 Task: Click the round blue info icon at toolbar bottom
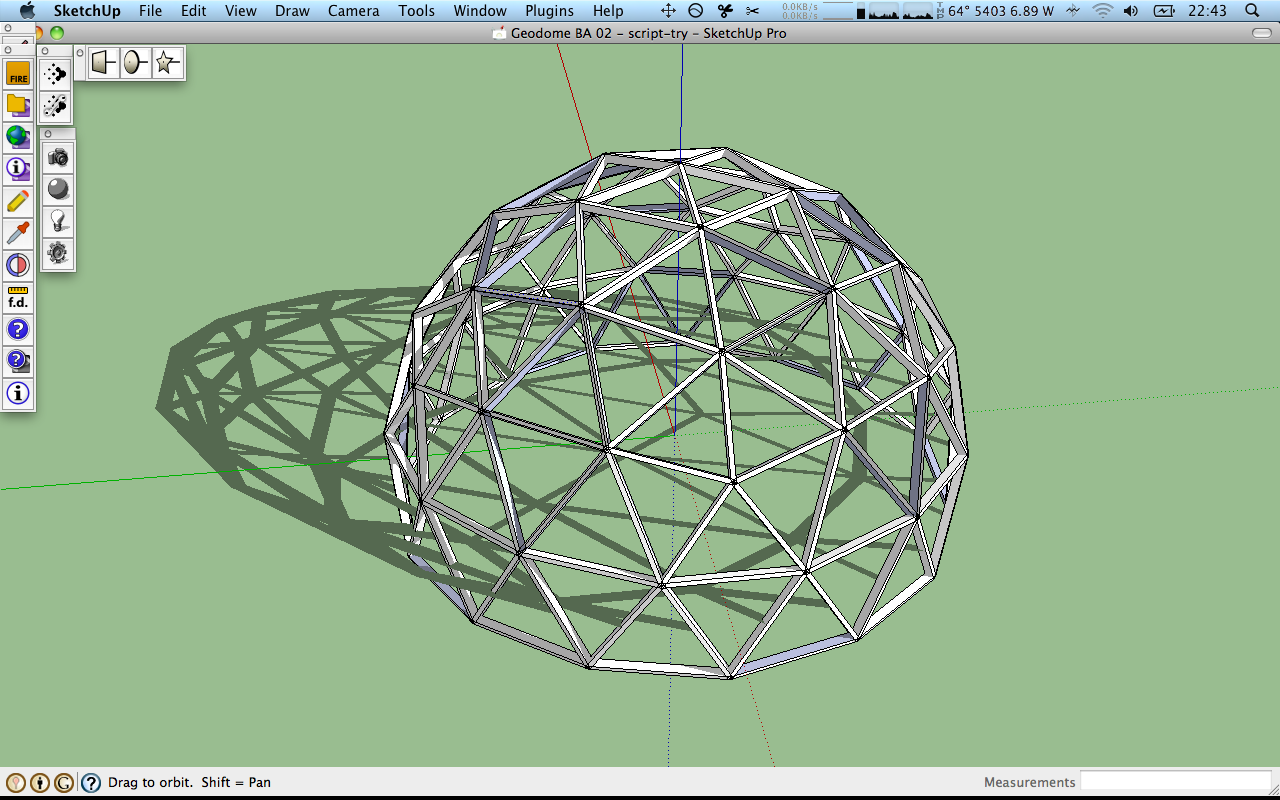(18, 393)
